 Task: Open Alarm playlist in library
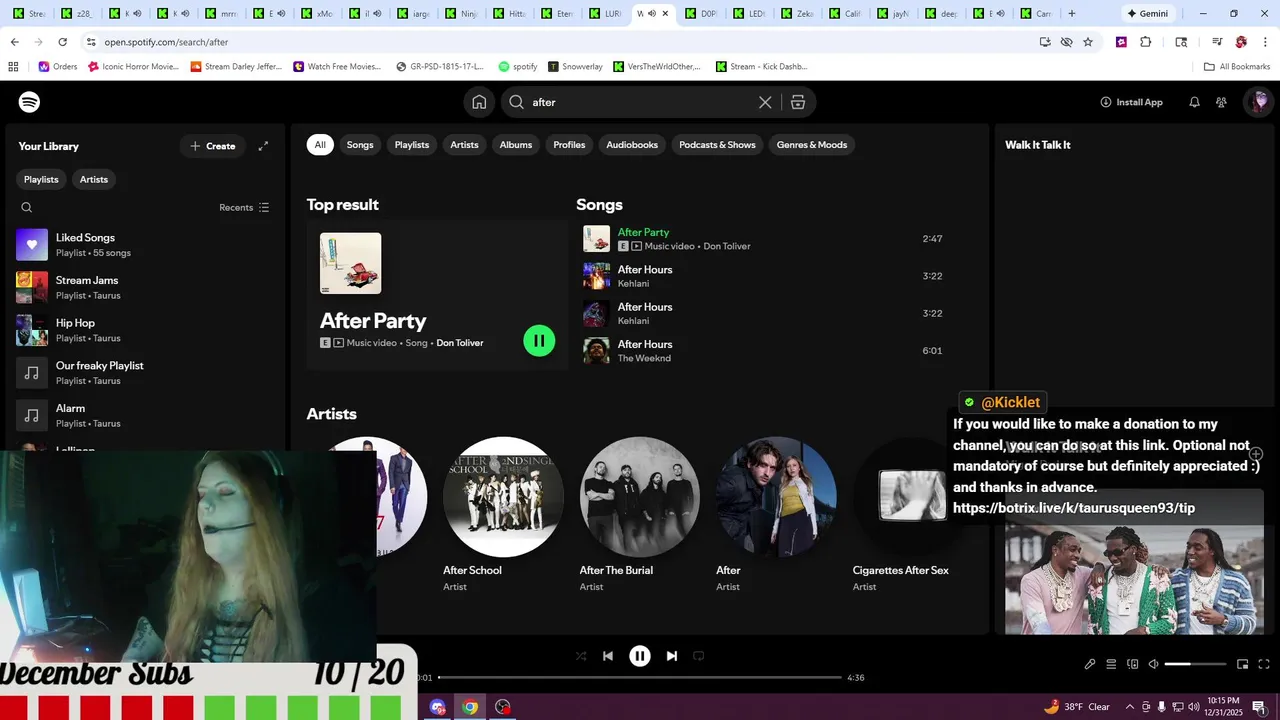pos(145,415)
